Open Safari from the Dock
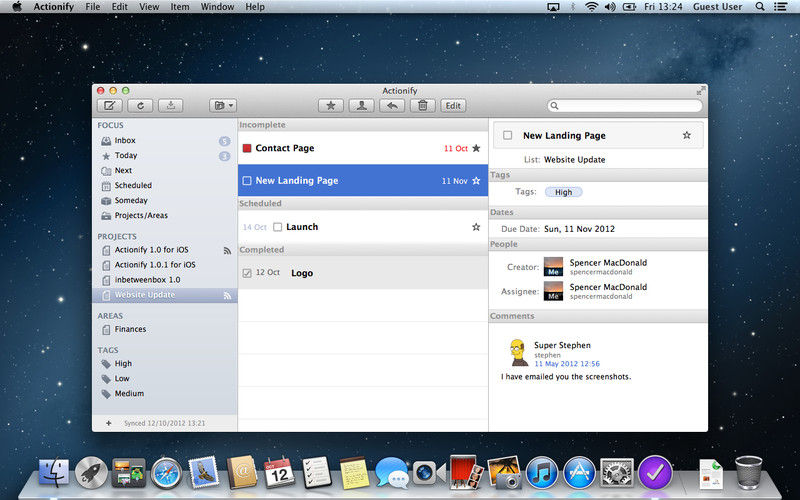800x500 pixels. point(166,473)
